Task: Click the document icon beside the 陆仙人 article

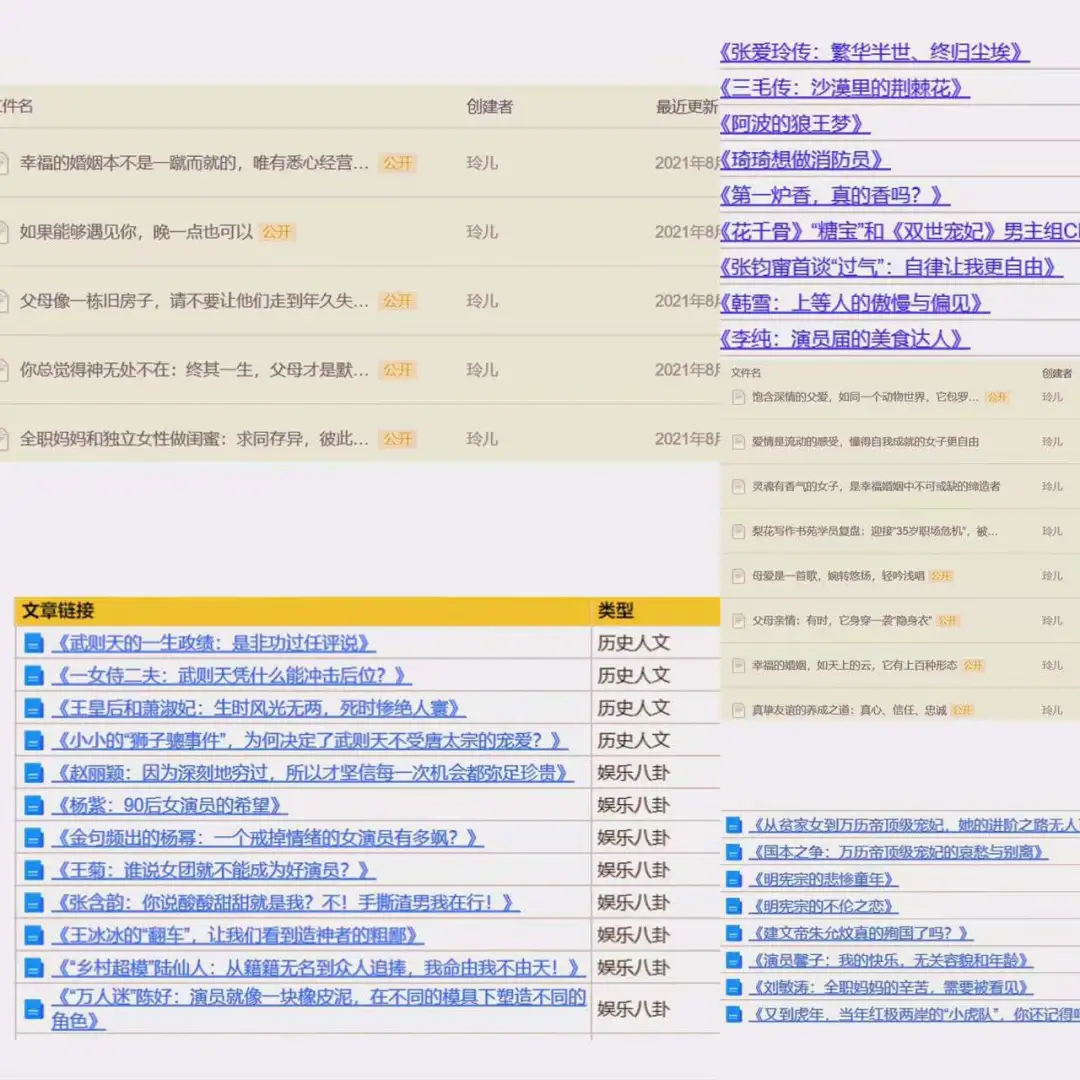Action: pos(33,968)
